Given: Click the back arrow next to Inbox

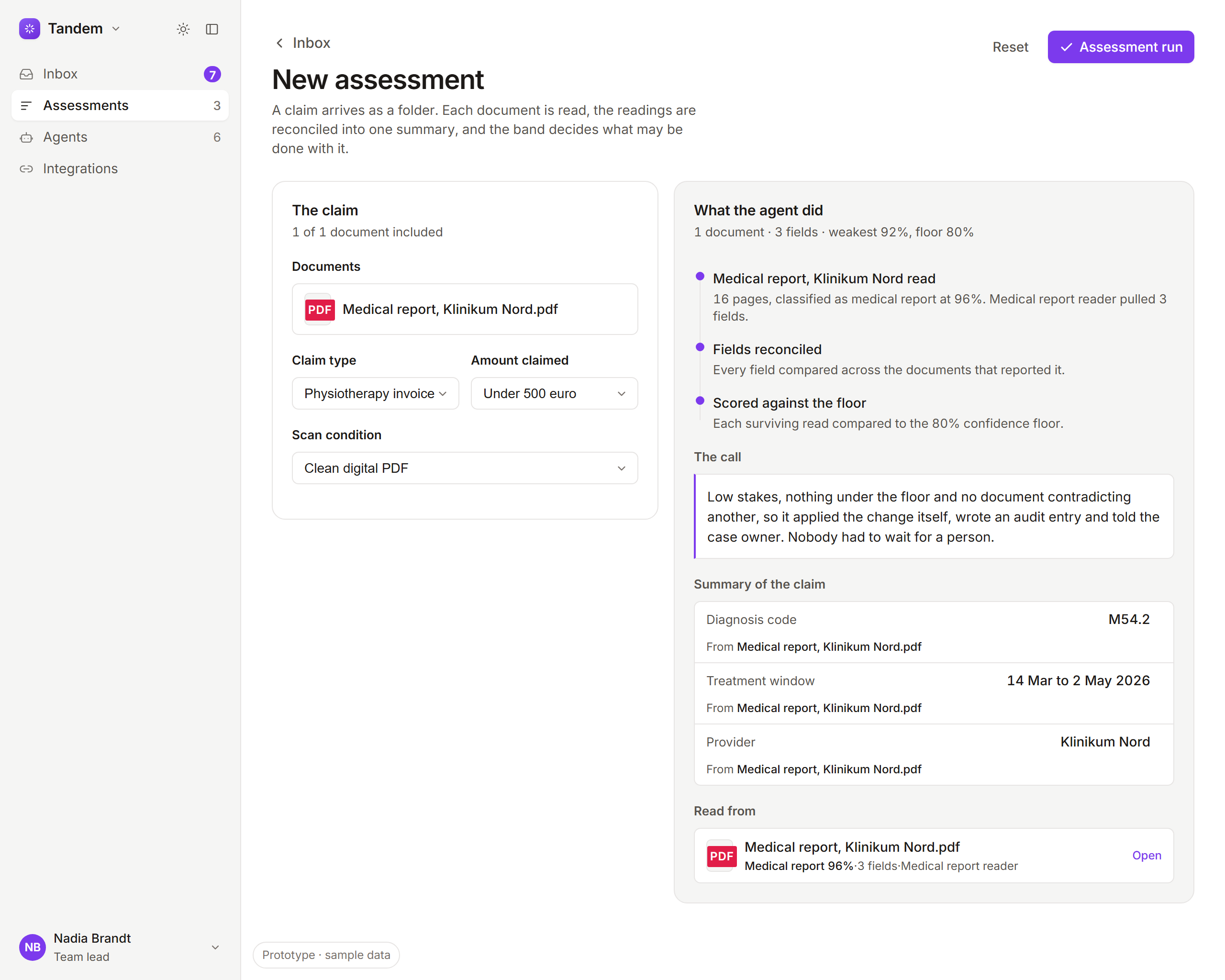Looking at the screenshot, I should (279, 43).
